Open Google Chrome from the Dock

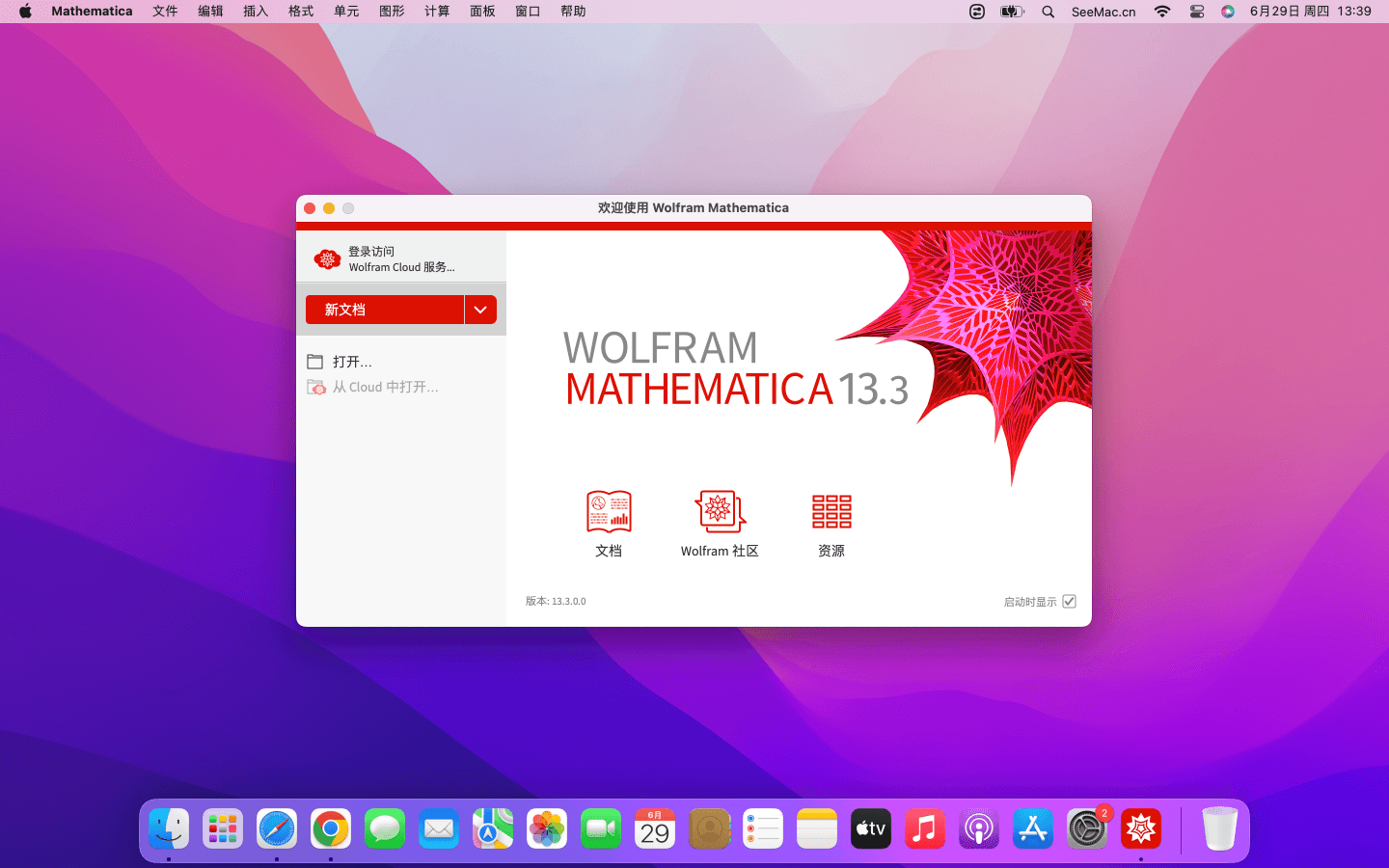click(331, 829)
